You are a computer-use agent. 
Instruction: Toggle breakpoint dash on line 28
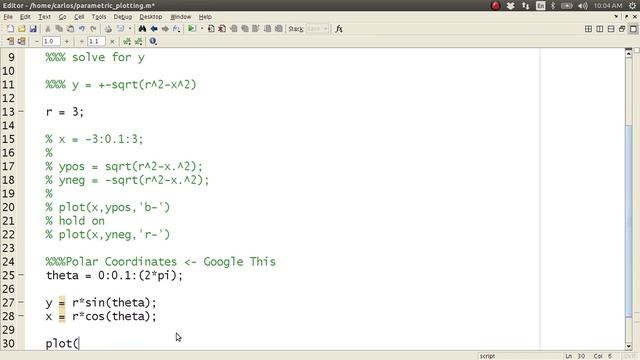[21, 316]
